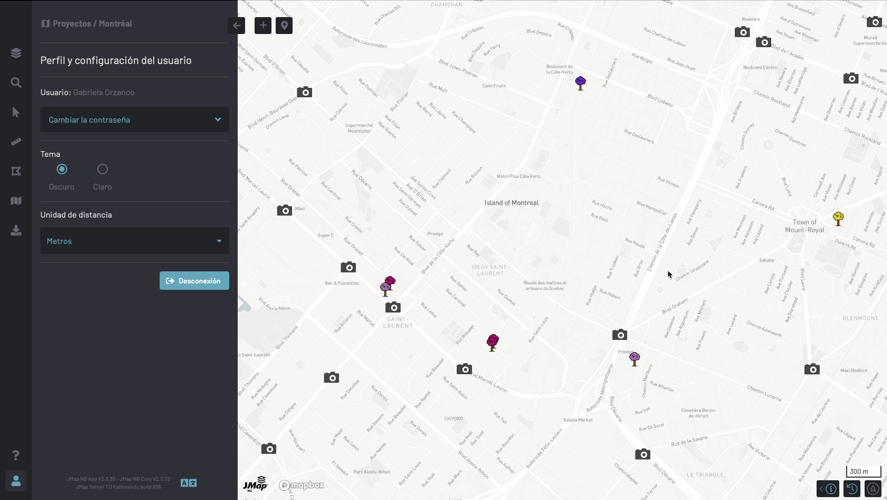Click the dark purple tree map marker
Image resolution: width=887 pixels, height=500 pixels.
(580, 83)
